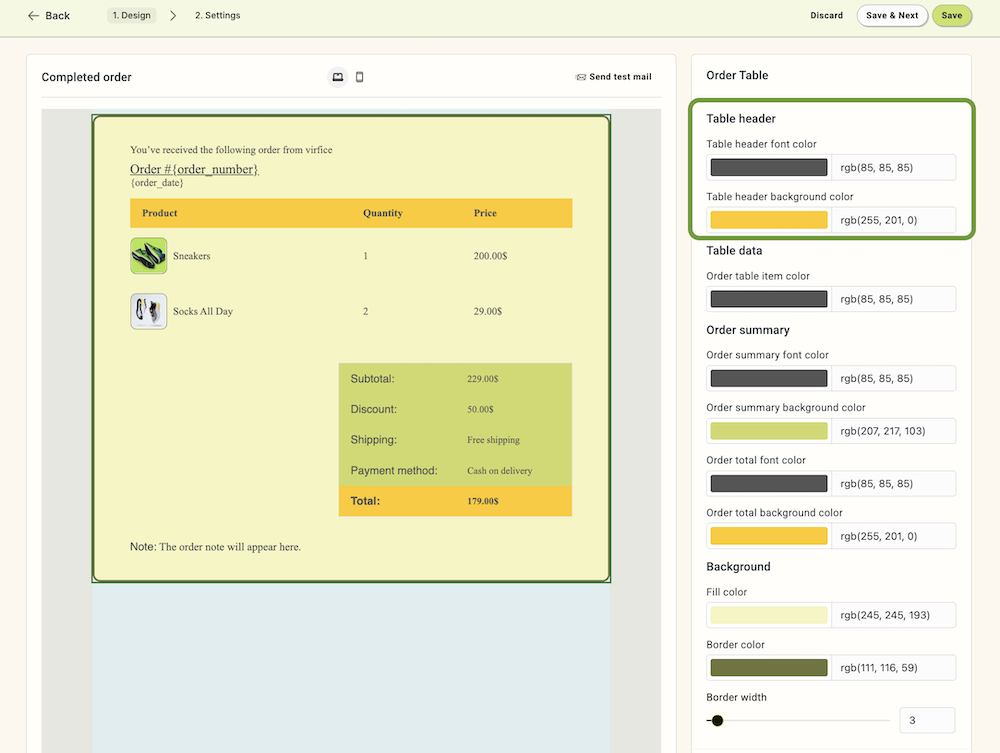1000x753 pixels.
Task: Open Order total background color swatch
Action: [x=768, y=536]
